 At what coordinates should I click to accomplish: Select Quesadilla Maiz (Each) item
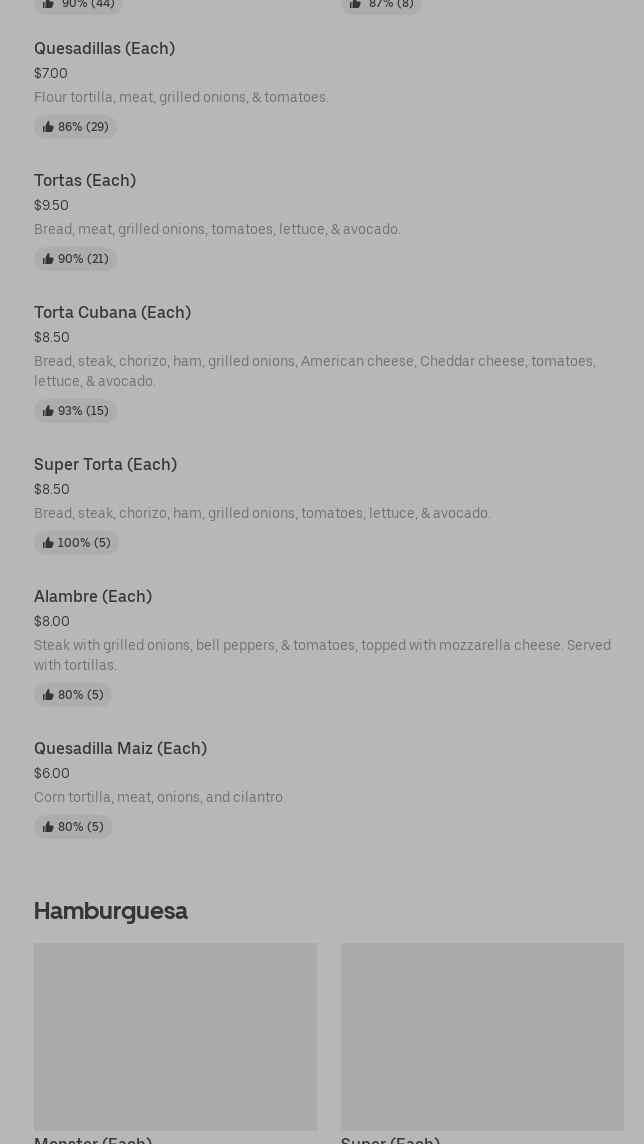120,749
